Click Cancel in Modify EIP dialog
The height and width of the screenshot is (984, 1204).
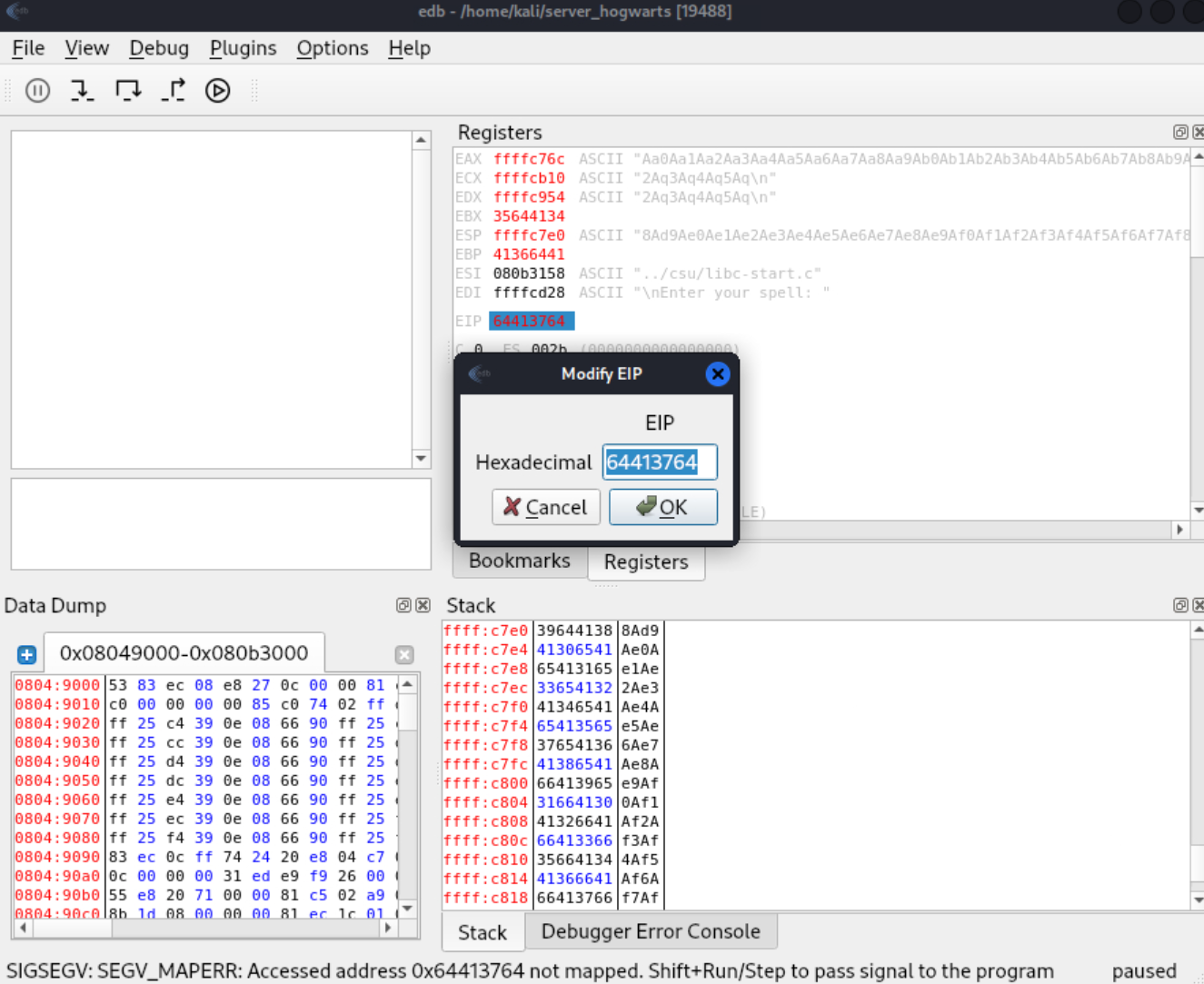click(x=545, y=507)
